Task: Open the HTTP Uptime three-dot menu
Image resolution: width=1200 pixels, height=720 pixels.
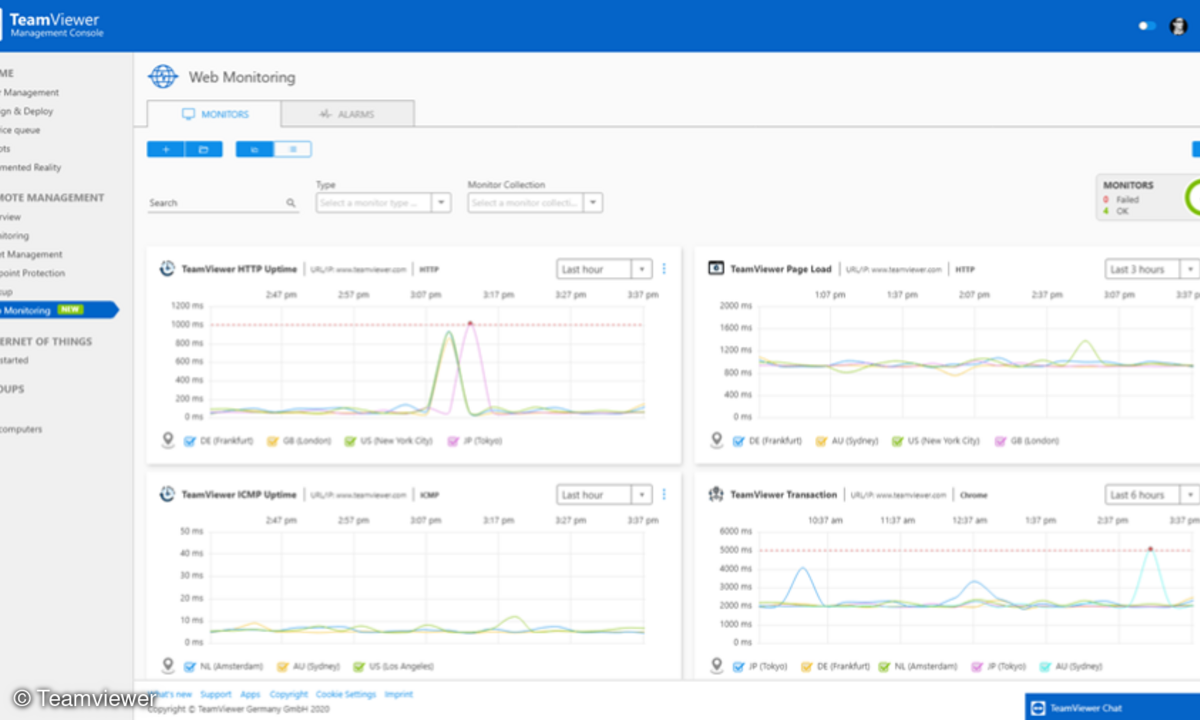Action: [x=664, y=269]
